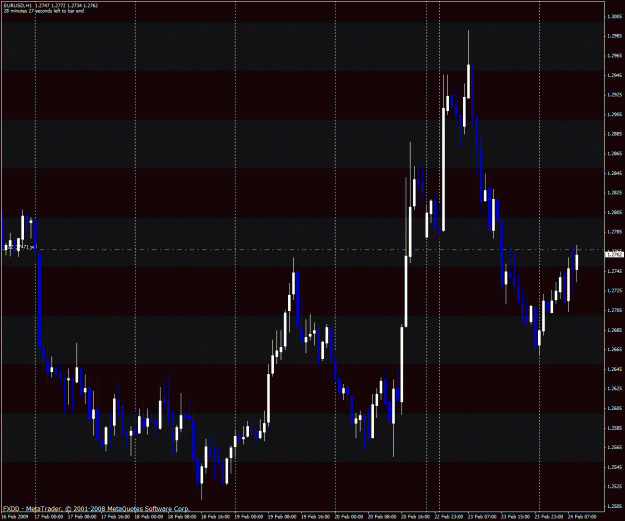Click the 1.2585 price axis label

pyautogui.click(x=614, y=428)
